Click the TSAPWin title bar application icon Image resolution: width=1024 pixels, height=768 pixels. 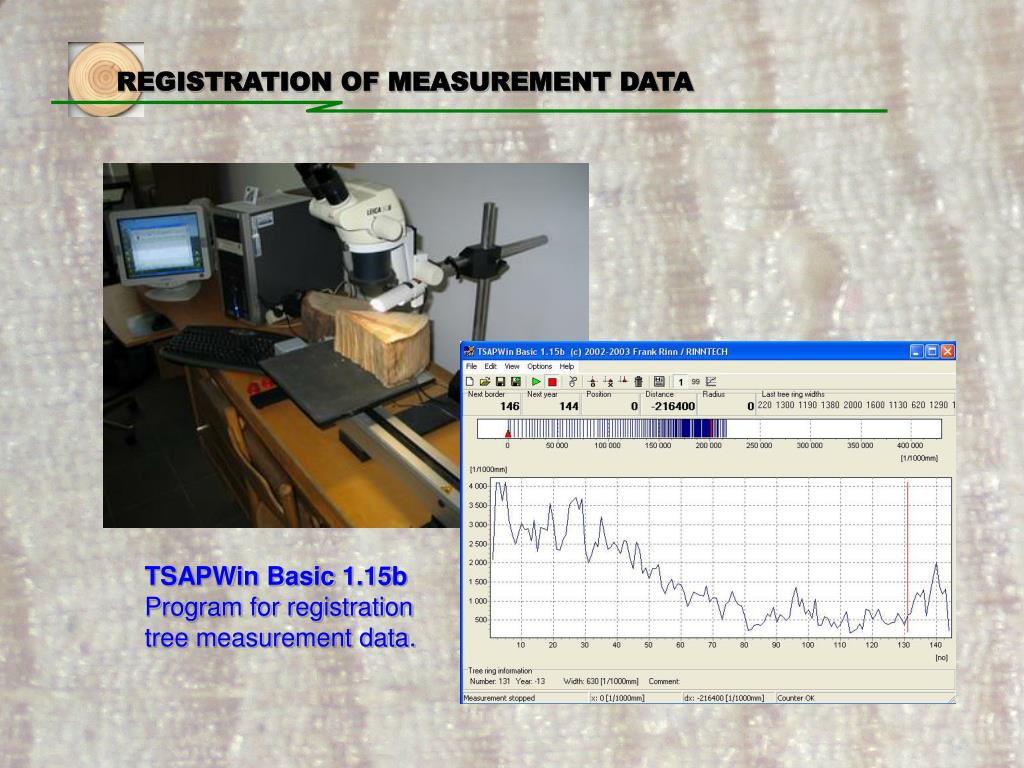(469, 351)
